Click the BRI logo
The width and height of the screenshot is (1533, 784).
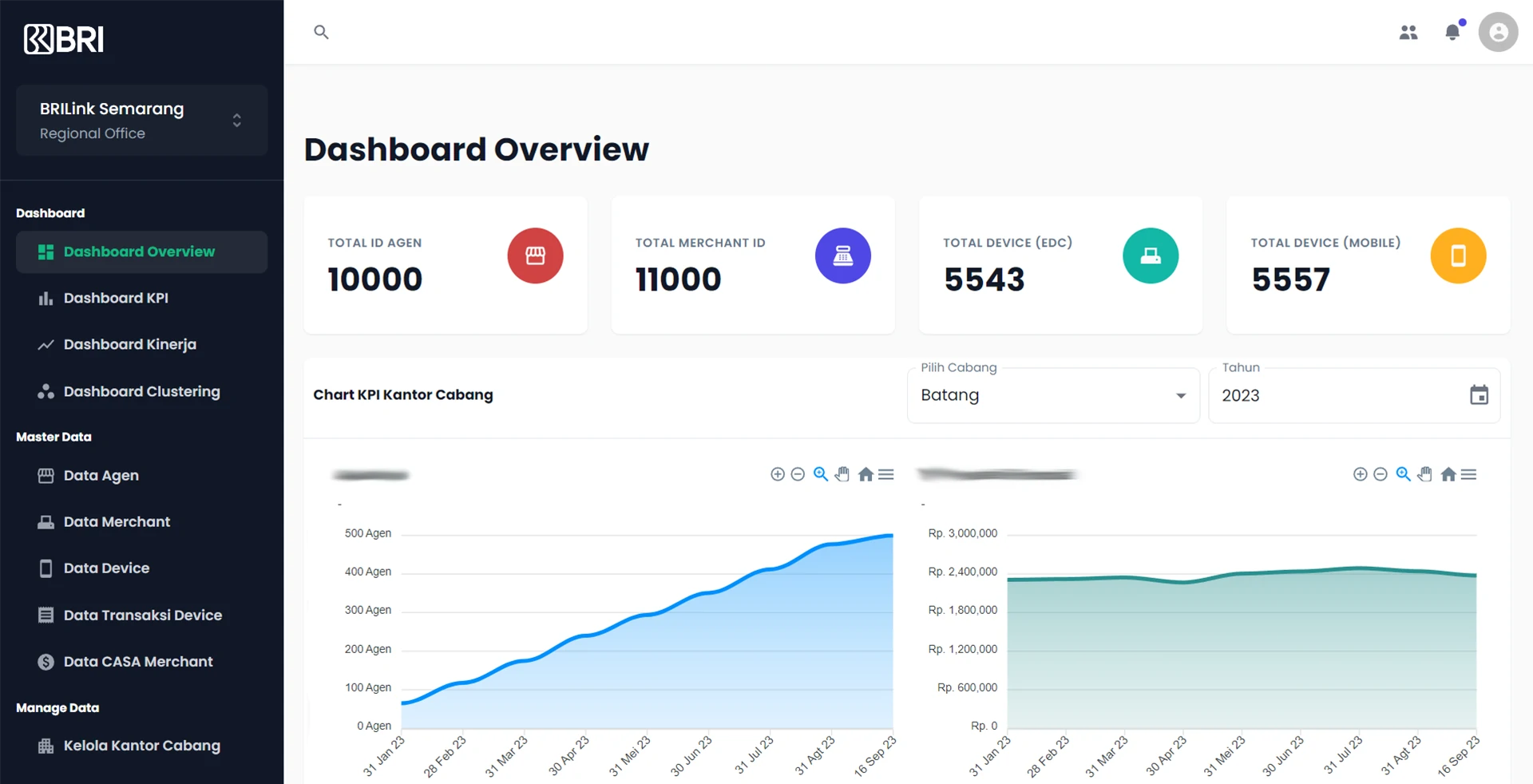pyautogui.click(x=64, y=38)
